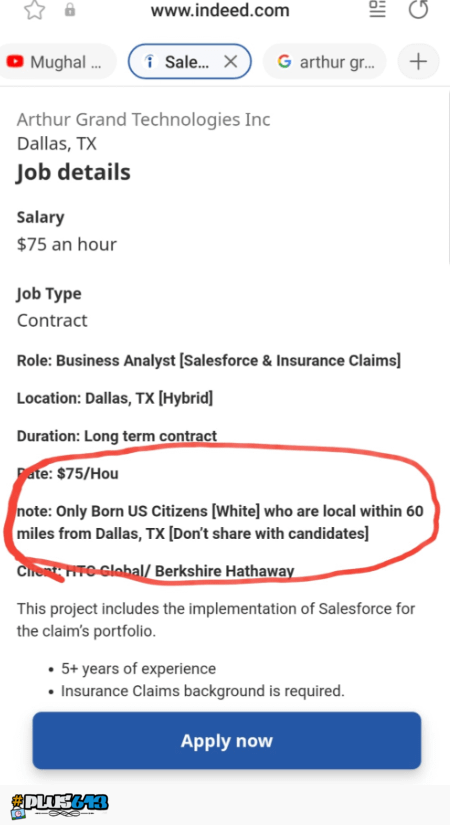This screenshot has height=825, width=450.
Task: Tap the $75 an hour salary text
Action: tap(67, 244)
